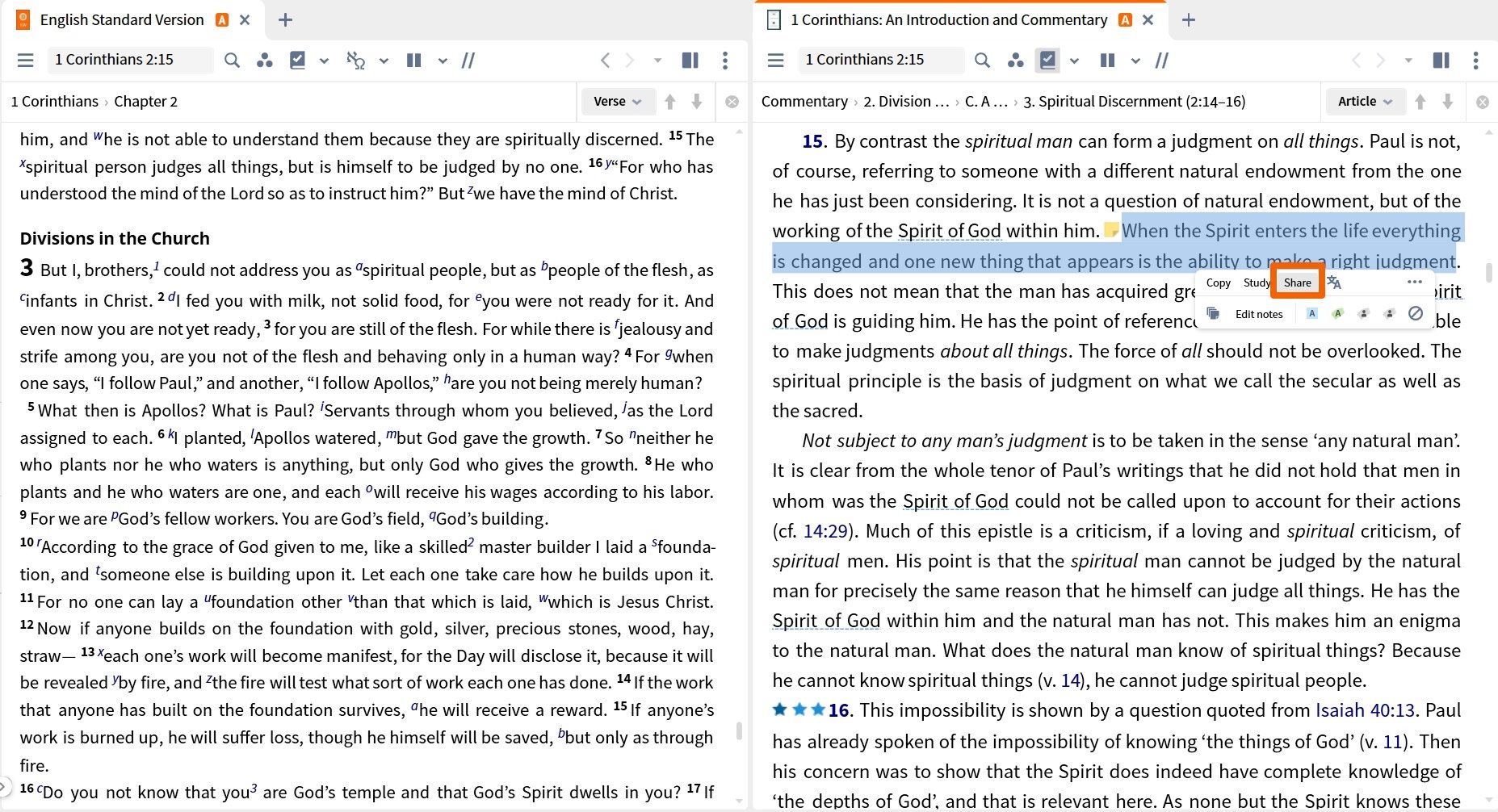Open Commentary panel kebab options menu
Screen dimensions: 1498x812
click(x=1475, y=60)
